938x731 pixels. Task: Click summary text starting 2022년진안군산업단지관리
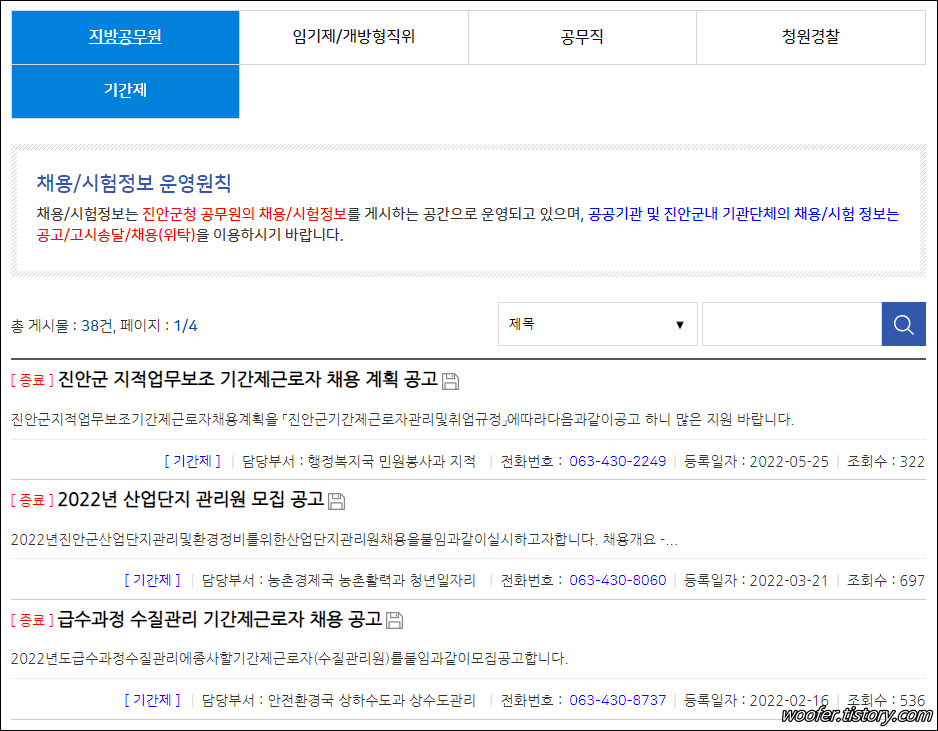coord(345,540)
